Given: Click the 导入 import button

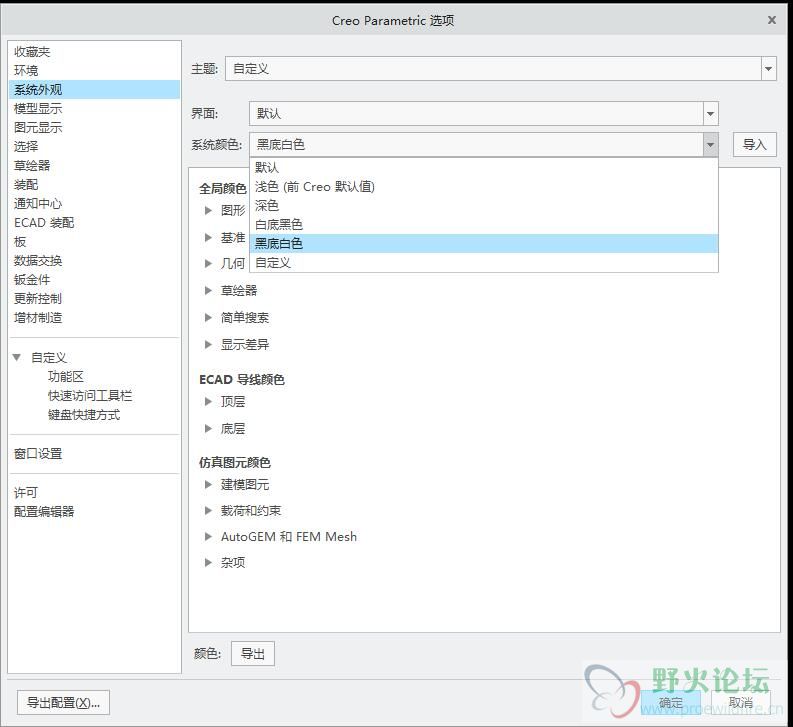Looking at the screenshot, I should (755, 145).
